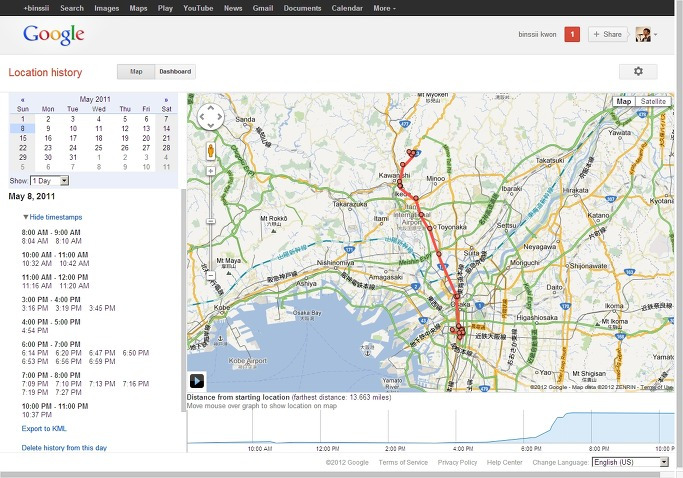Click Export to KML link
The height and width of the screenshot is (478, 683).
(44, 428)
